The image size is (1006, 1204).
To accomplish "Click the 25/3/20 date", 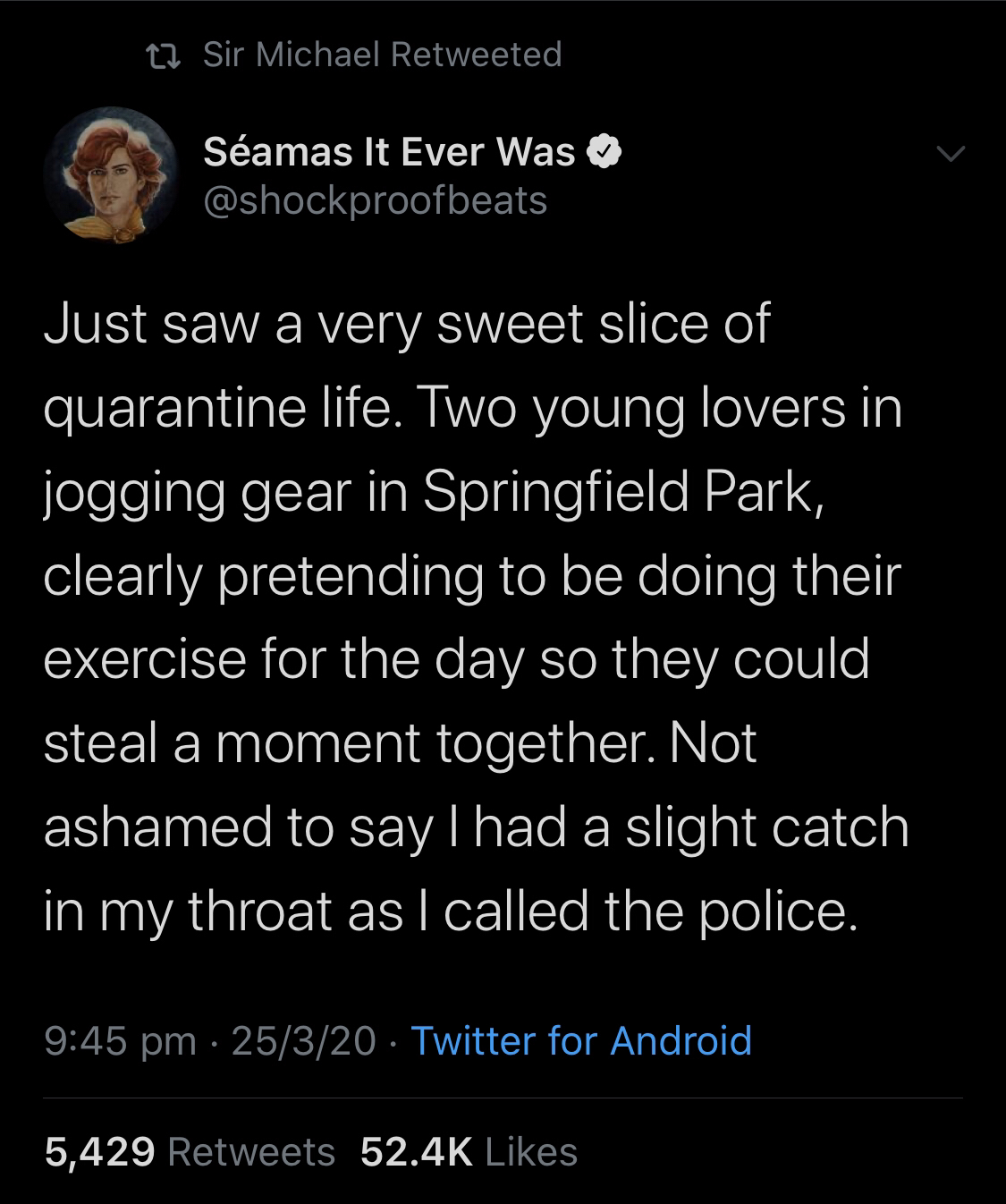I will click(x=303, y=1041).
